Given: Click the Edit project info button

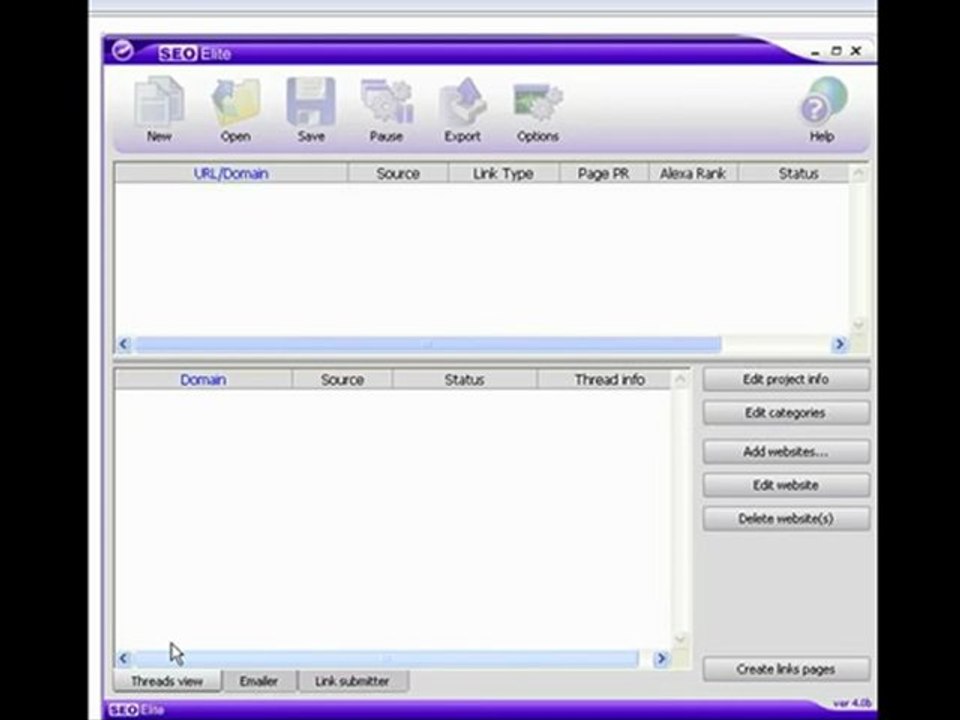Looking at the screenshot, I should pos(786,379).
